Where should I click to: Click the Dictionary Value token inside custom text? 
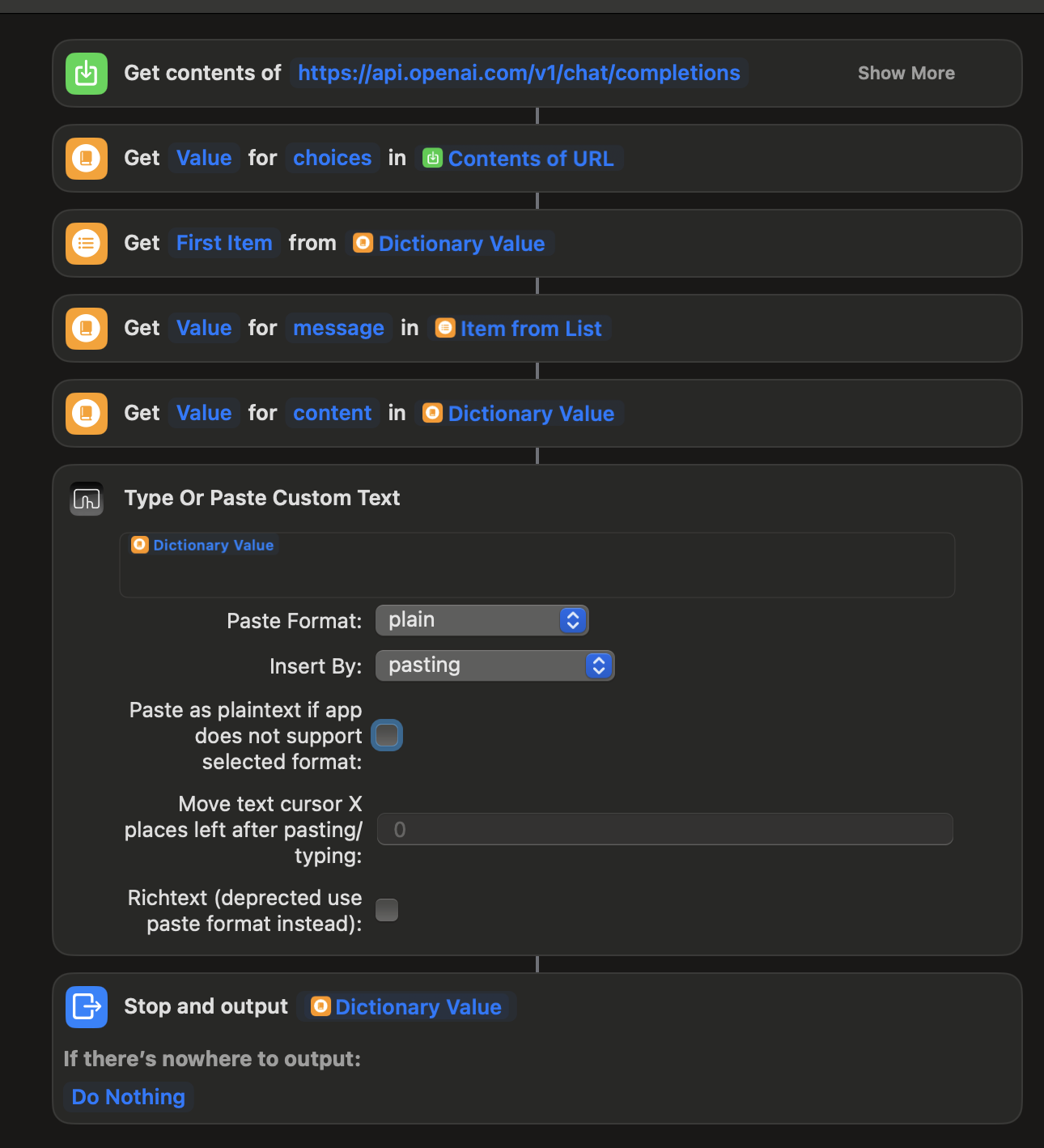click(x=202, y=545)
